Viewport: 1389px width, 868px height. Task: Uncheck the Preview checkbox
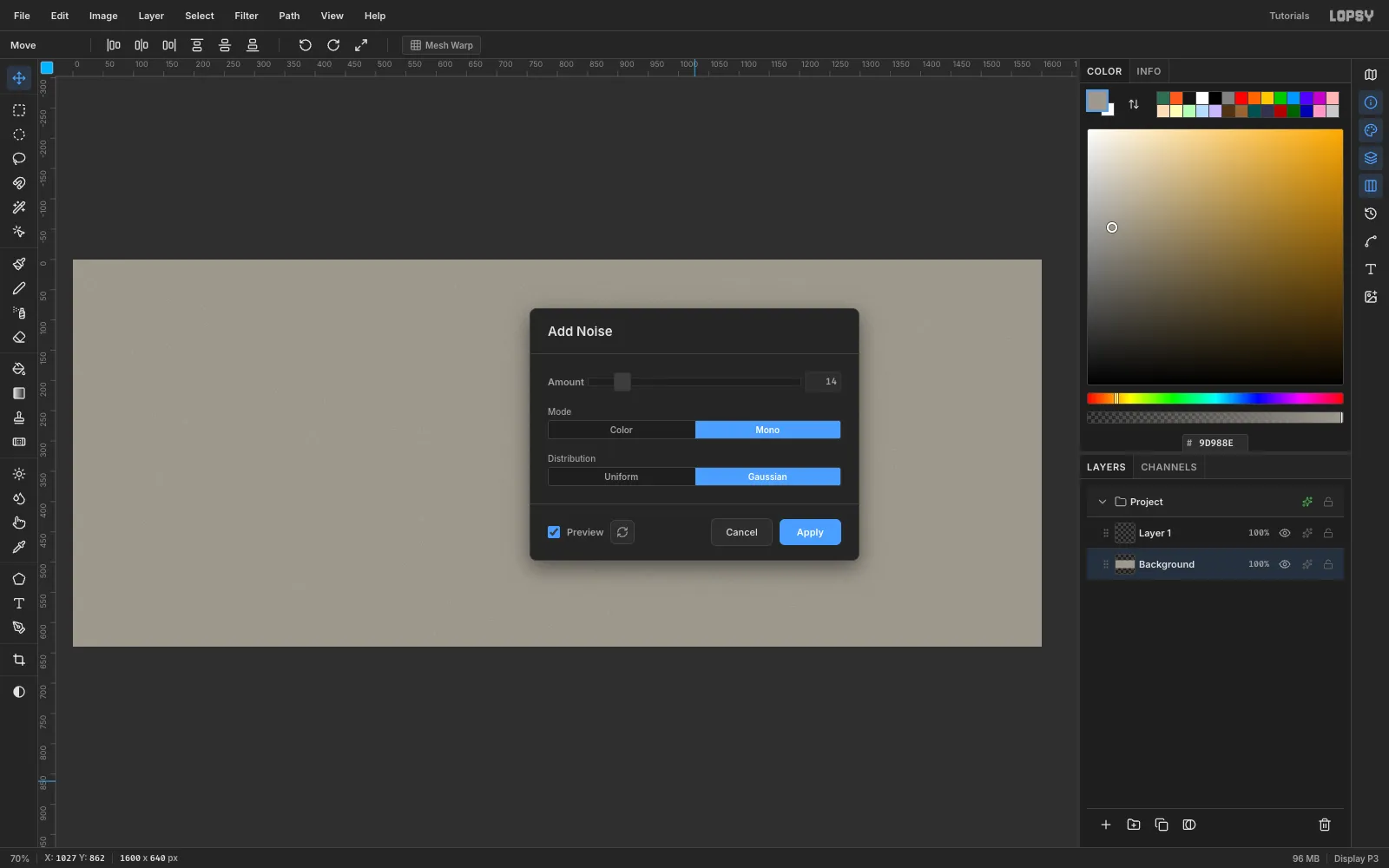tap(554, 532)
